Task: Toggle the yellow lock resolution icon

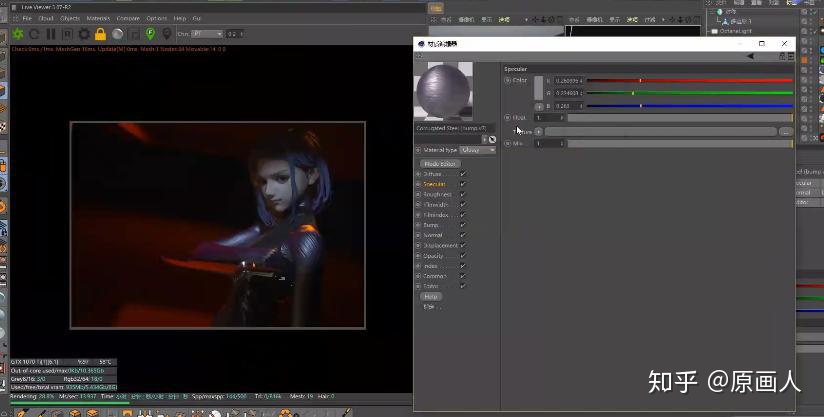Action: click(100, 34)
